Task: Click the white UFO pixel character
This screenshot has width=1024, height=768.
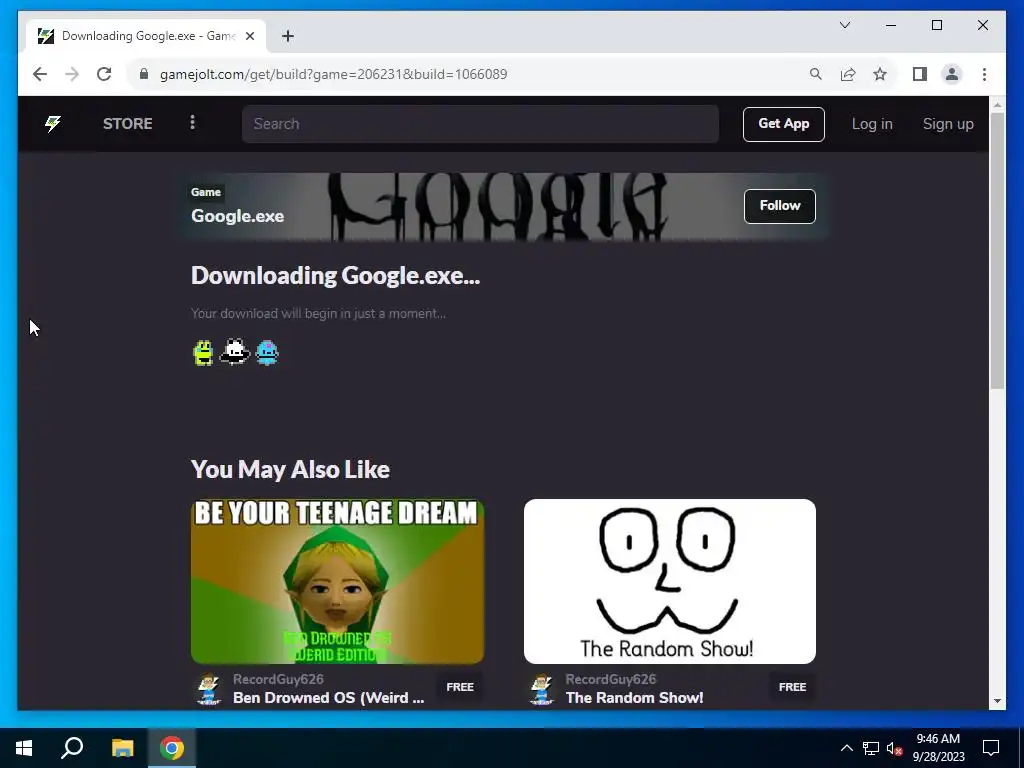Action: pos(234,352)
